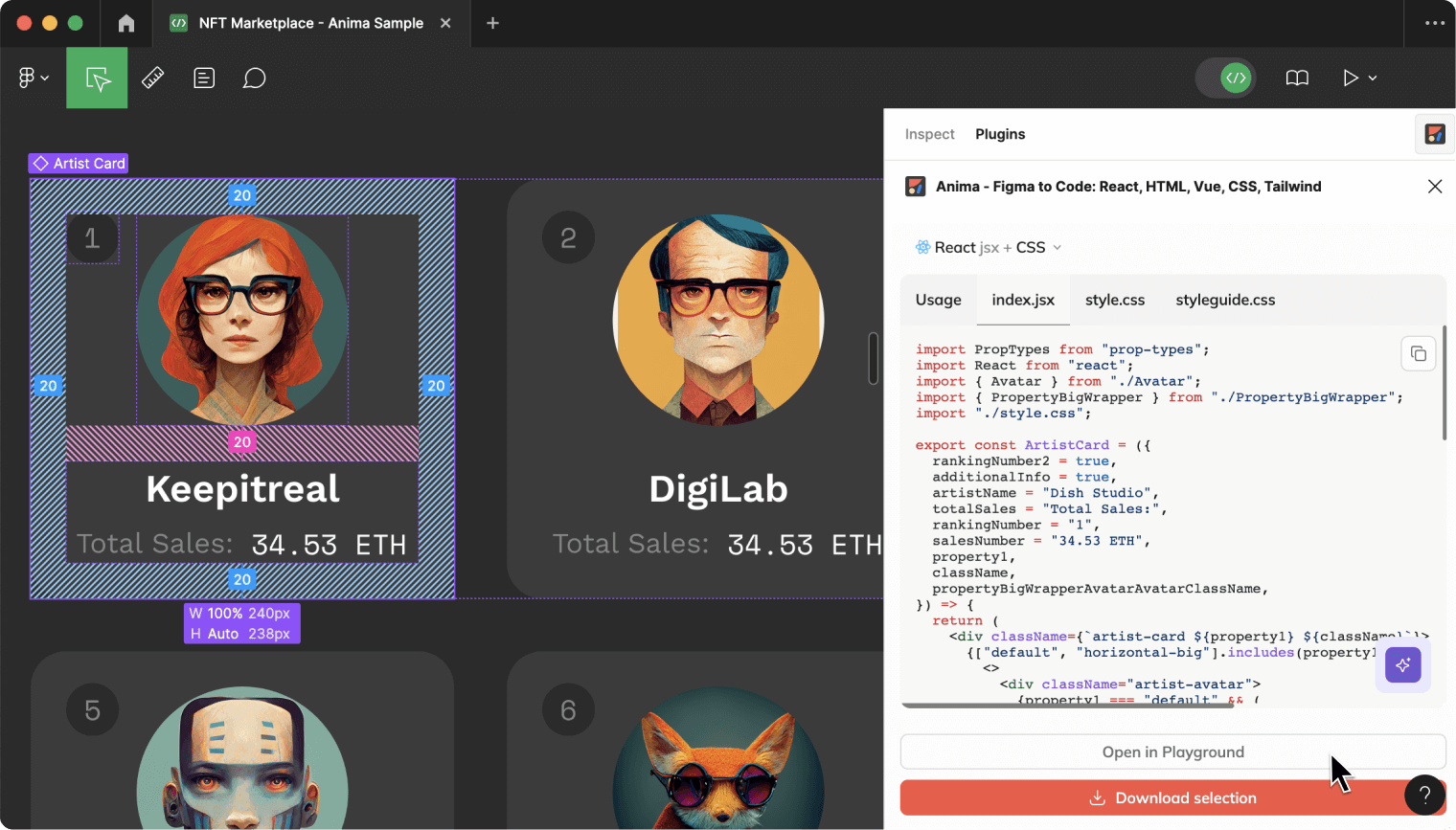Close the NFT Marketplace file tab

point(445,23)
